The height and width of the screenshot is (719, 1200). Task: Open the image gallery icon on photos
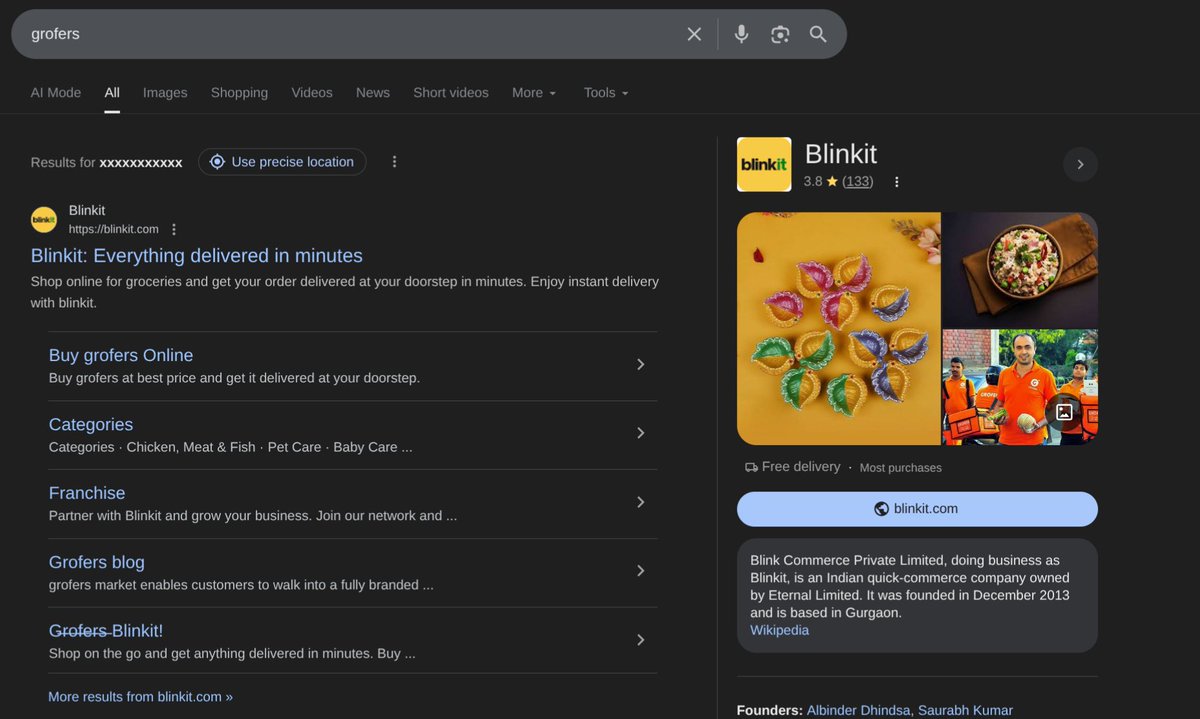pos(1064,412)
